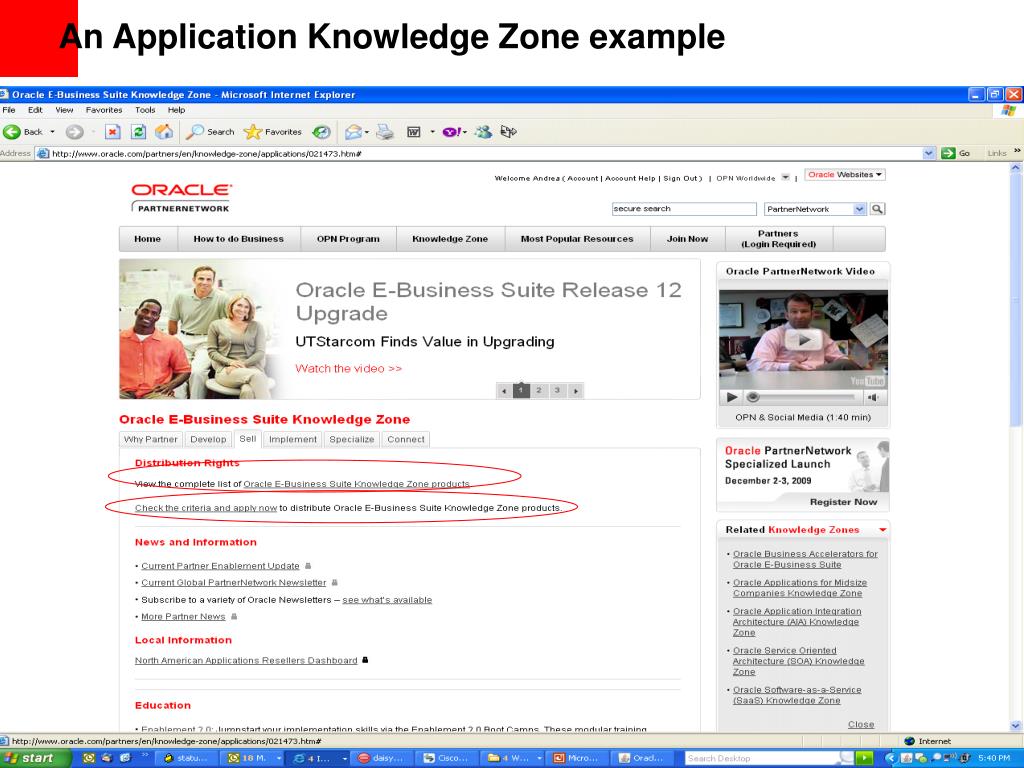
Task: Go to previous banner slide arrow
Action: (x=504, y=391)
